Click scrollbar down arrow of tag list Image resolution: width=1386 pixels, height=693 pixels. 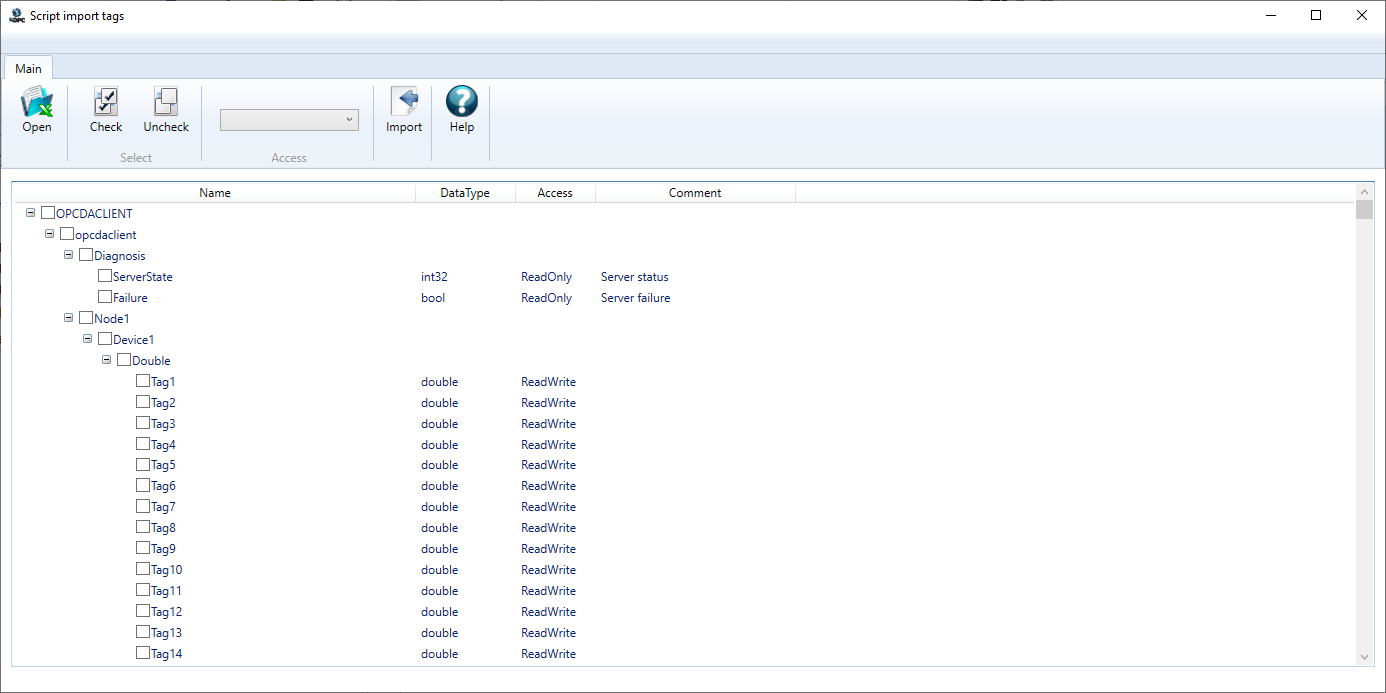pos(1365,657)
